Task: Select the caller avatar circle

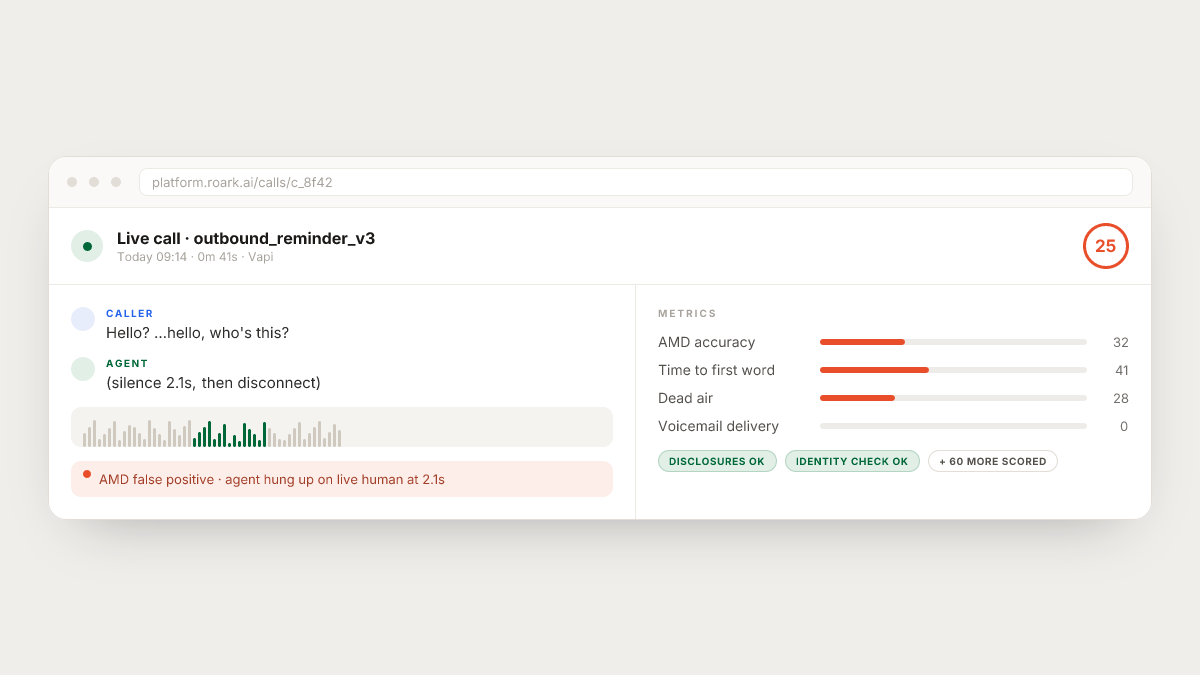Action: click(x=83, y=319)
